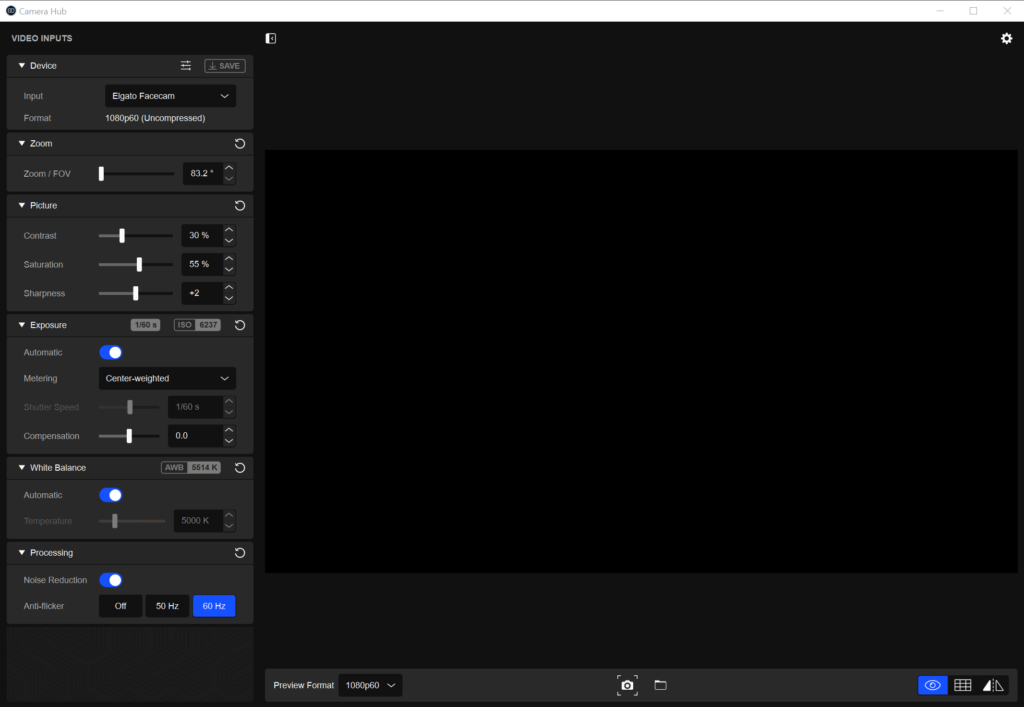The height and width of the screenshot is (707, 1024).
Task: Click the Sharpness slider handle
Action: click(136, 293)
